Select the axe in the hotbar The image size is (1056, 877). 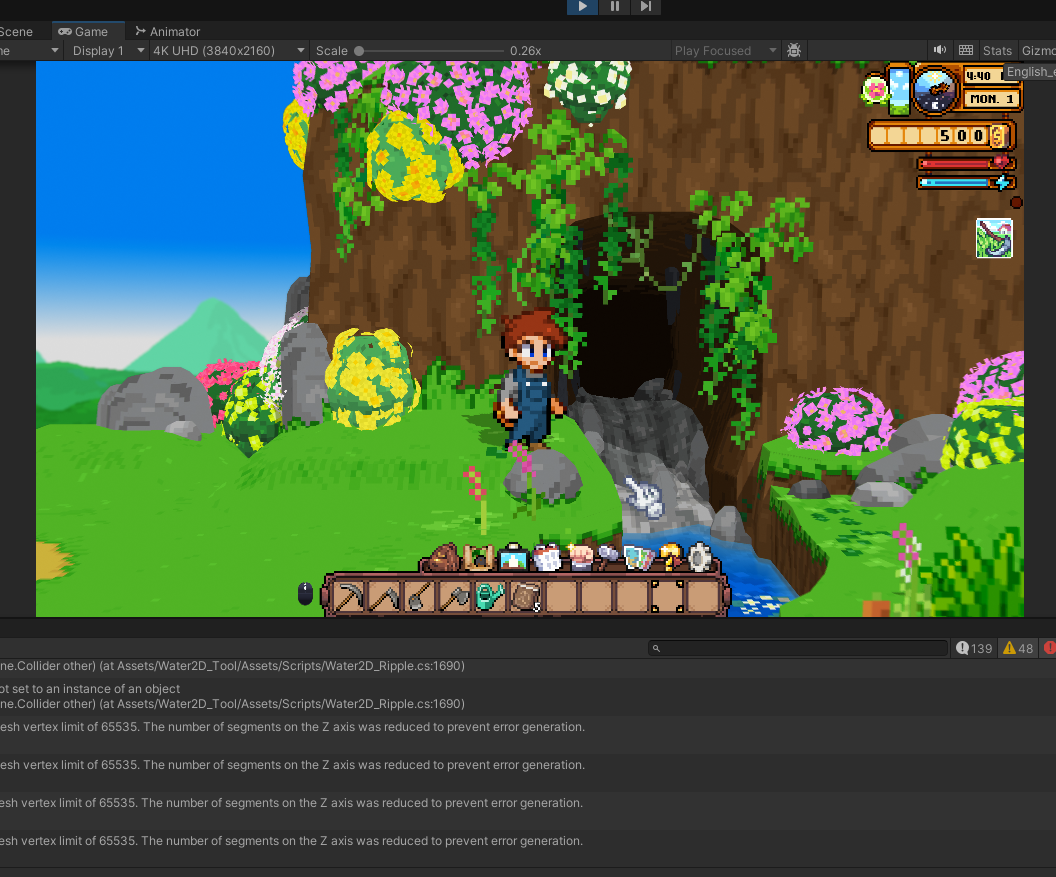coord(454,597)
